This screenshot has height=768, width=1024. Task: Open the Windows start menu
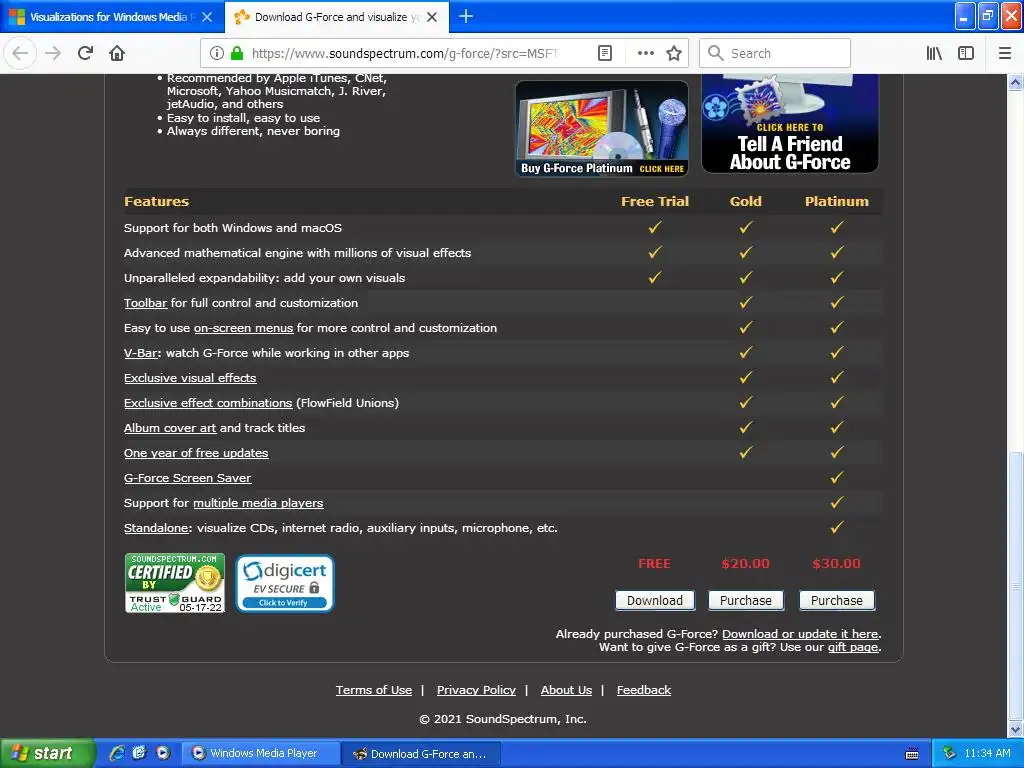[x=46, y=753]
